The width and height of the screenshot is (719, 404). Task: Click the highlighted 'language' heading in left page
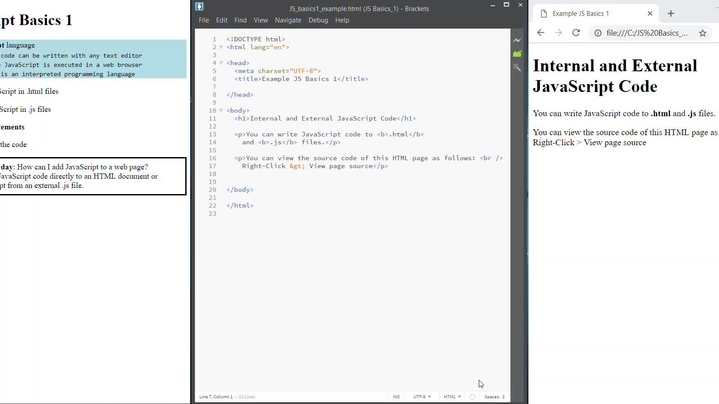(20, 45)
